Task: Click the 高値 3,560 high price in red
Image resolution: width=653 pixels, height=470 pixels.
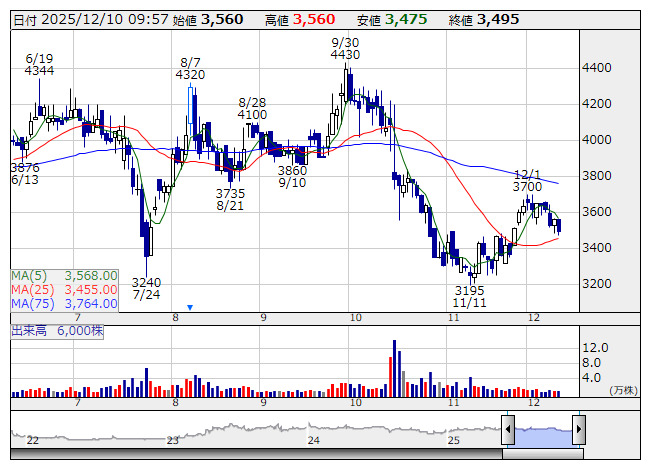Action: (300, 20)
